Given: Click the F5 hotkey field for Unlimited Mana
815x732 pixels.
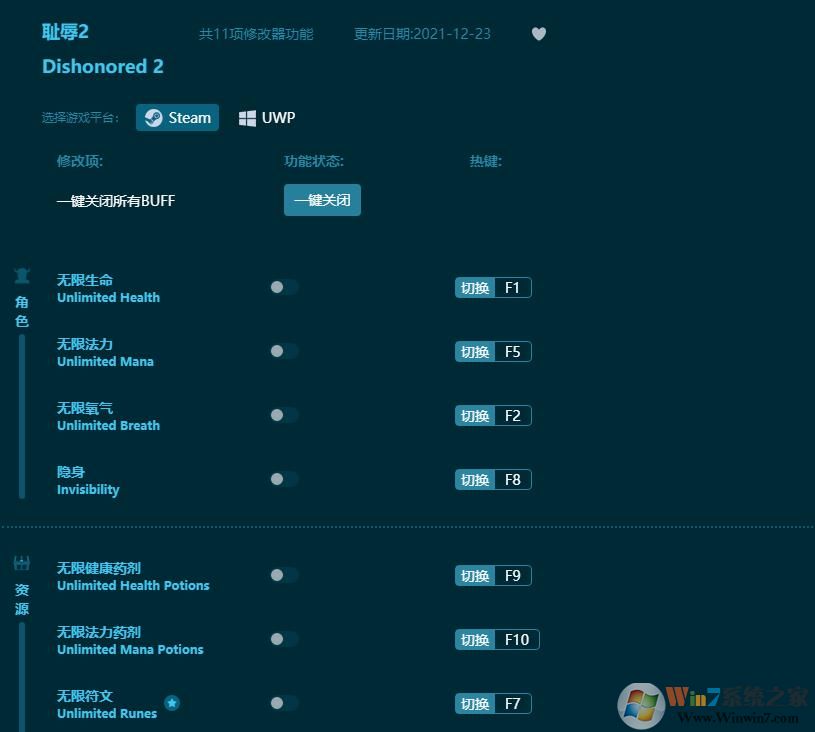Looking at the screenshot, I should pos(513,351).
